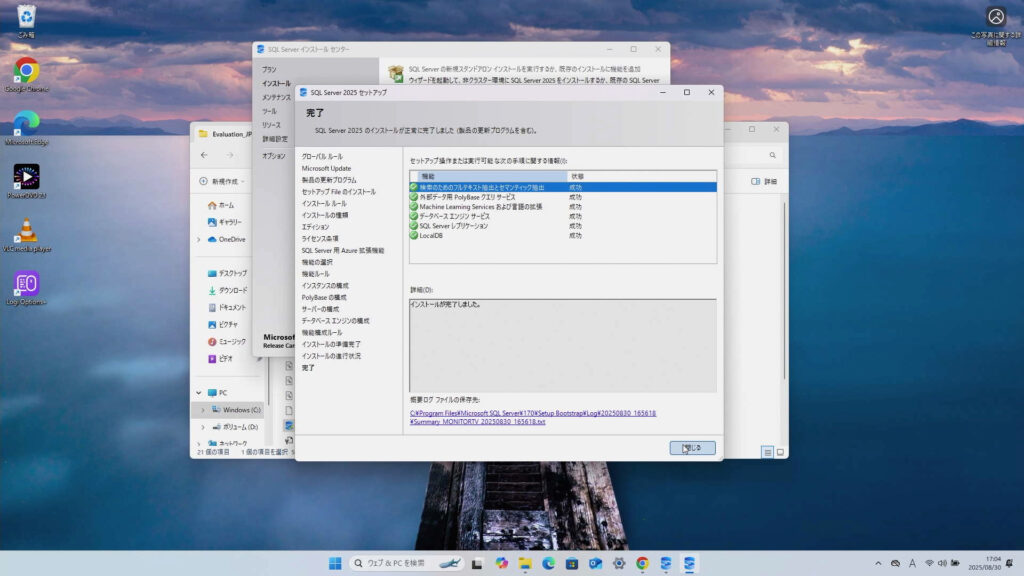Open 詳細設定 in the Install Center sidebar

tap(275, 139)
